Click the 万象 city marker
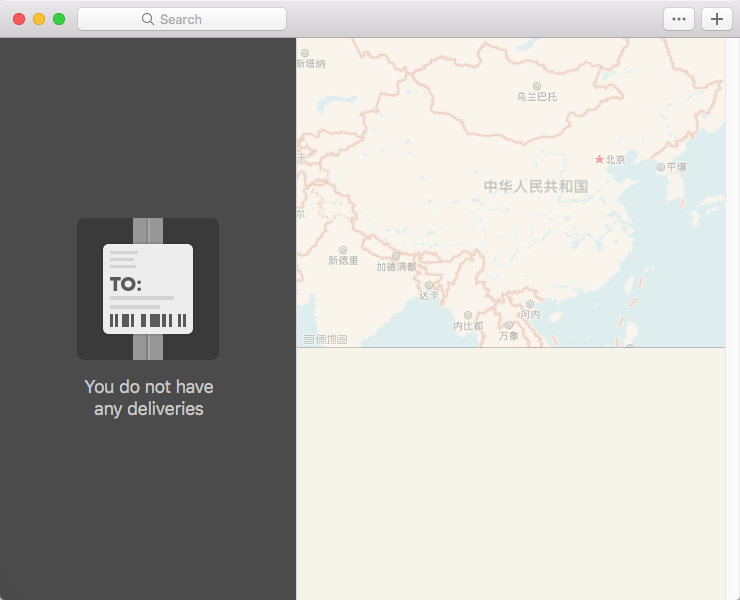This screenshot has width=740, height=600. pyautogui.click(x=509, y=325)
